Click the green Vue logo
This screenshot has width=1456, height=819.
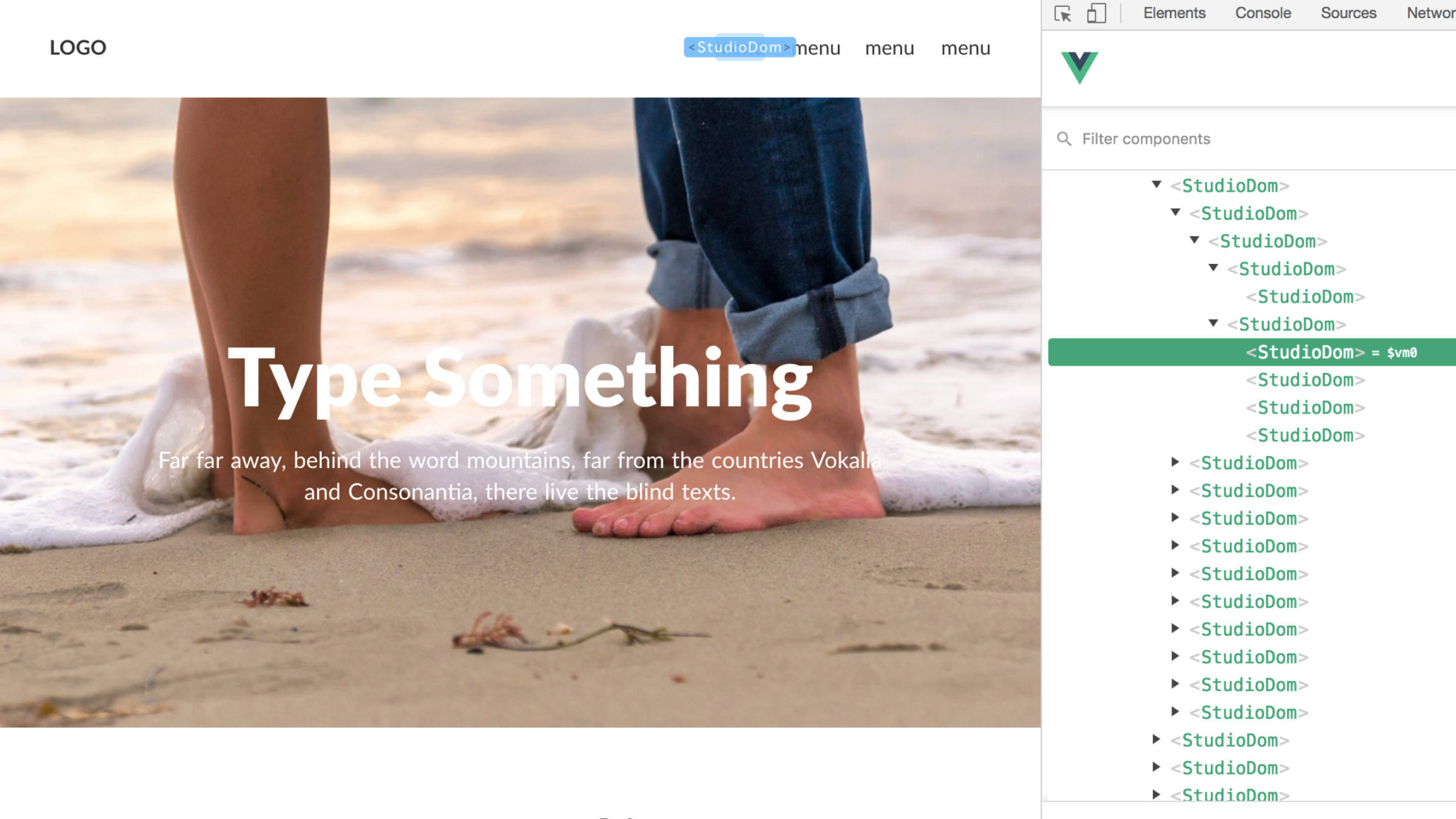[1079, 67]
